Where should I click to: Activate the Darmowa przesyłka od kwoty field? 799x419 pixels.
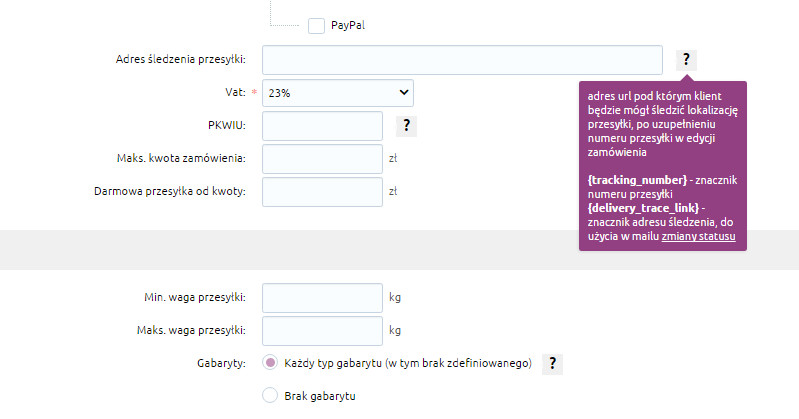[323, 192]
